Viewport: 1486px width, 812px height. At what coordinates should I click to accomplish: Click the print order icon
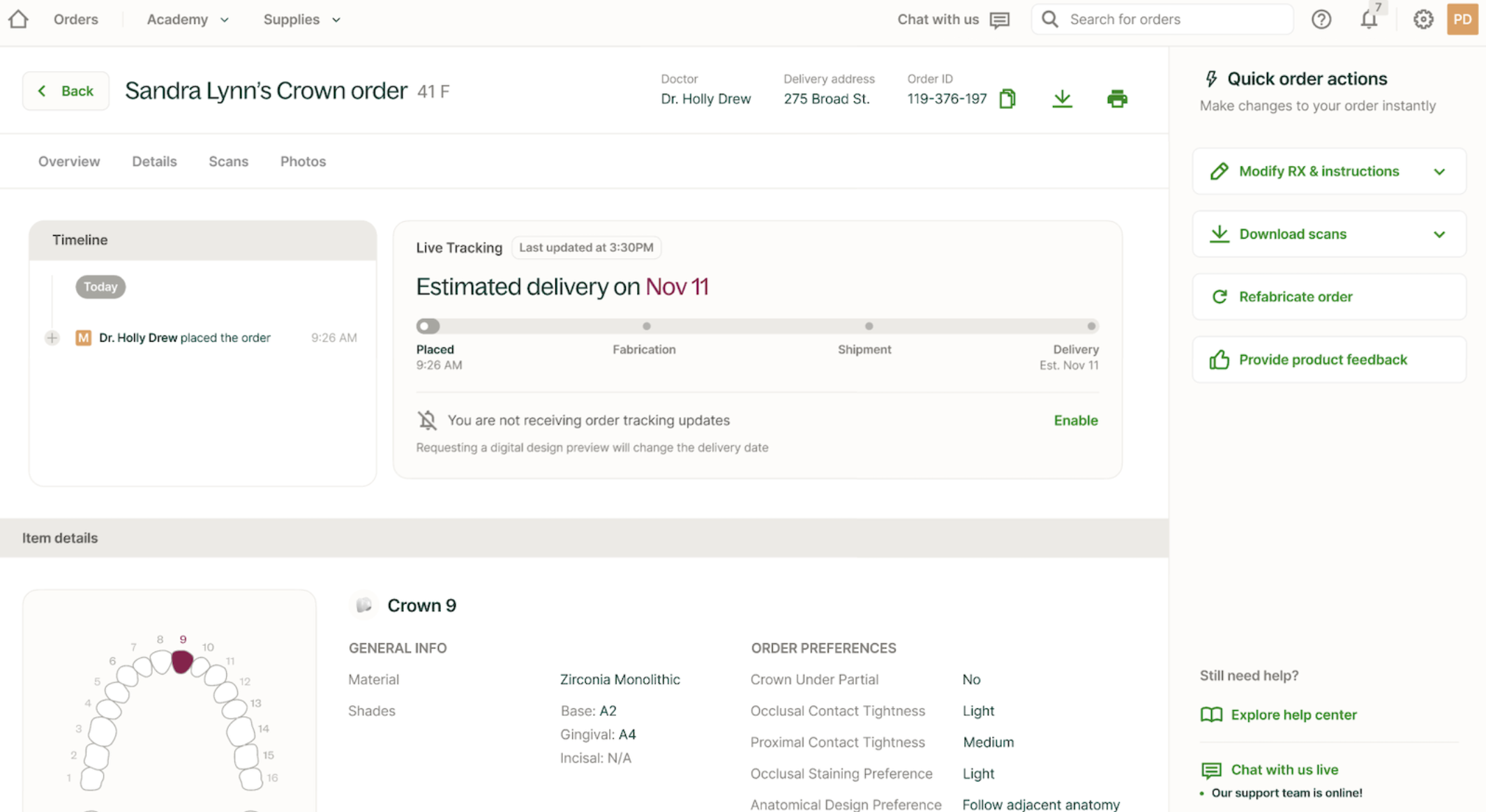coord(1117,99)
